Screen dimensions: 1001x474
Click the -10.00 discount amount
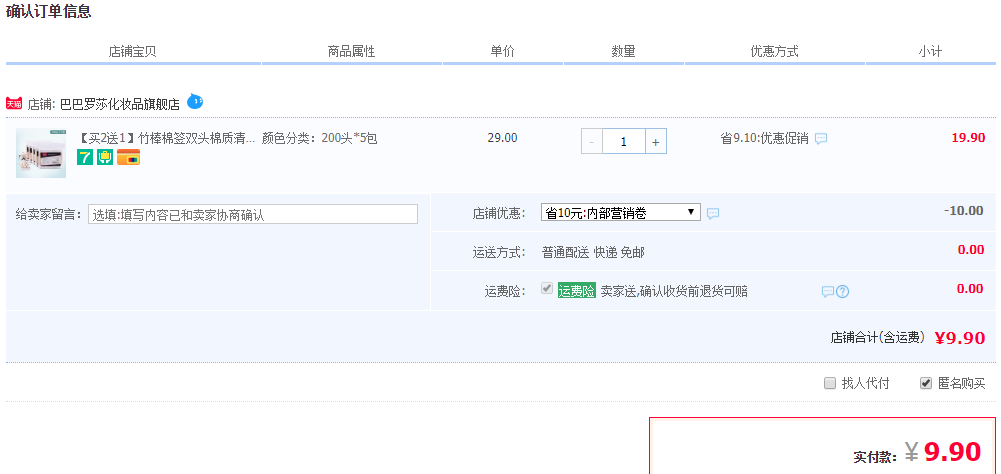click(x=963, y=211)
